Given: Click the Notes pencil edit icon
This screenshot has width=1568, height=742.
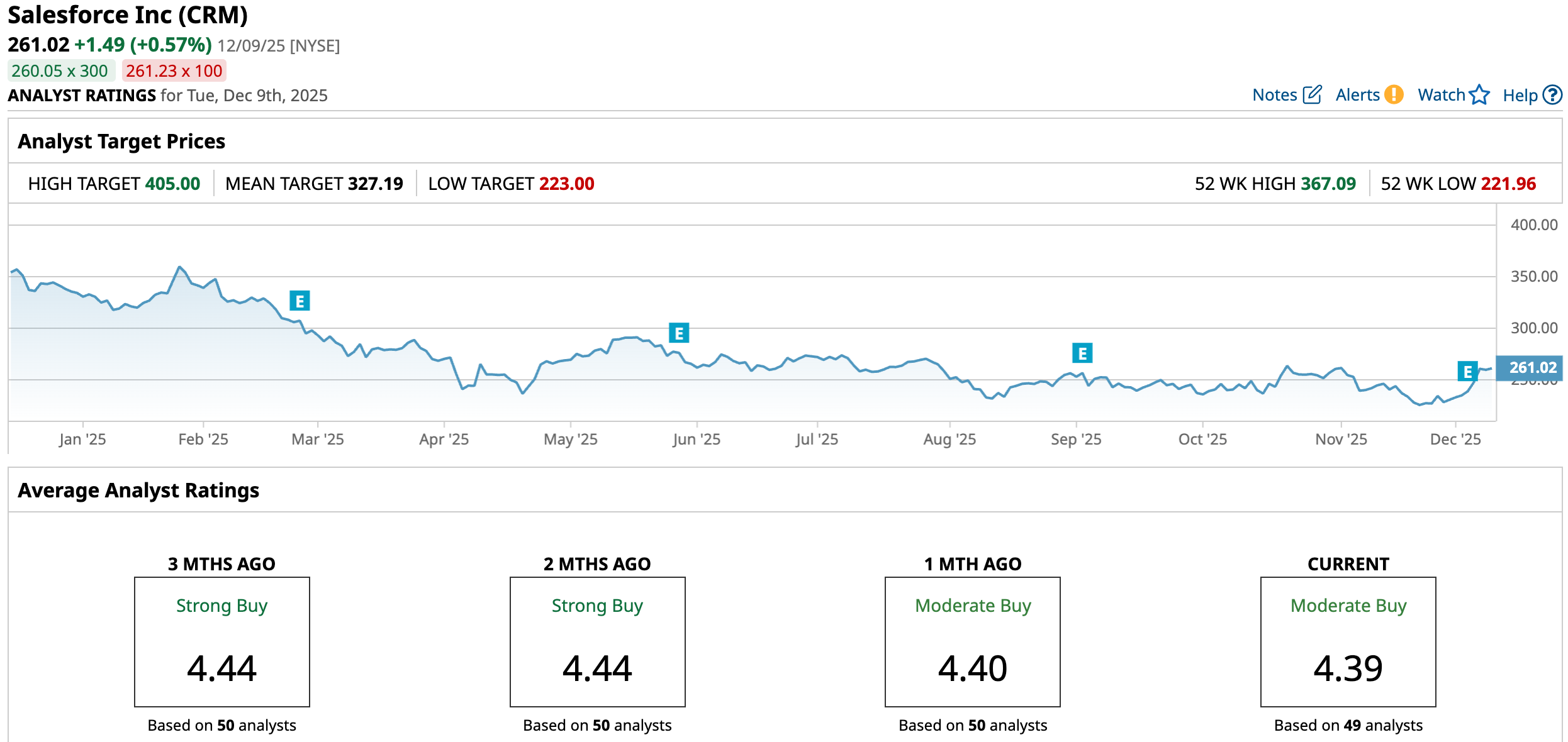Looking at the screenshot, I should [x=1312, y=95].
